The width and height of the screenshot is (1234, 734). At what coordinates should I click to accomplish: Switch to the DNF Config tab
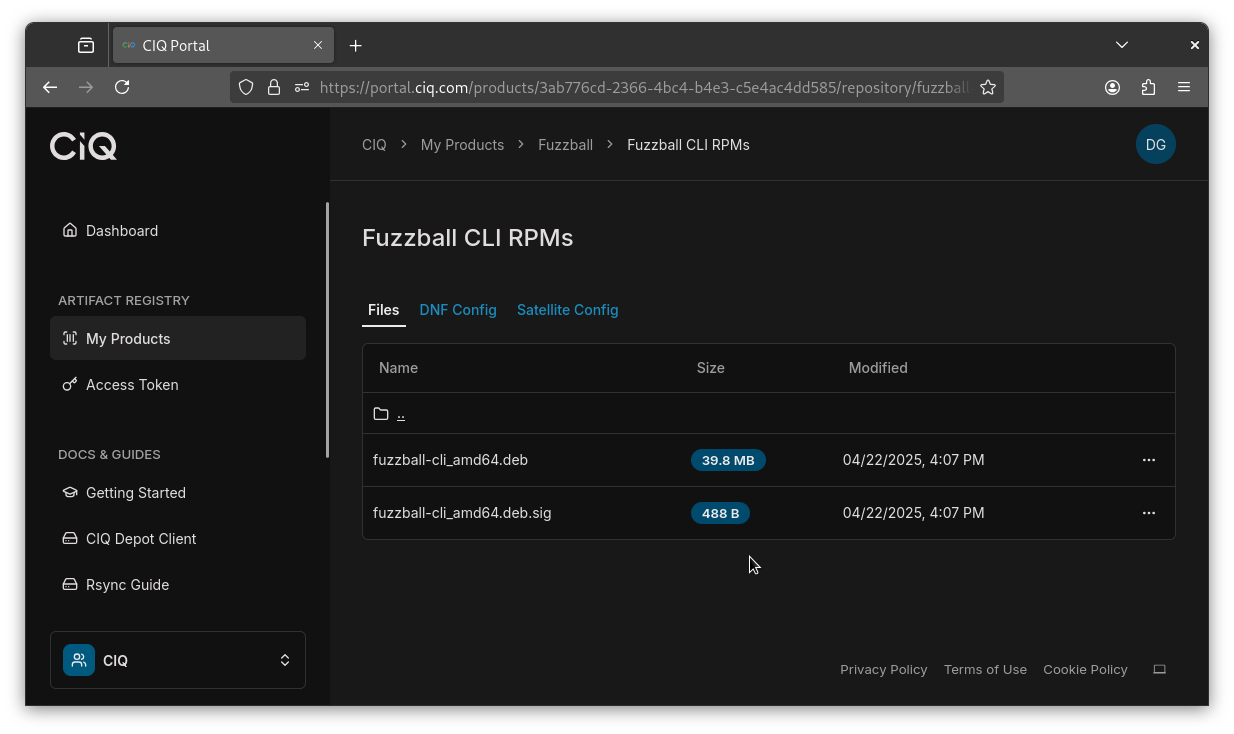point(458,310)
